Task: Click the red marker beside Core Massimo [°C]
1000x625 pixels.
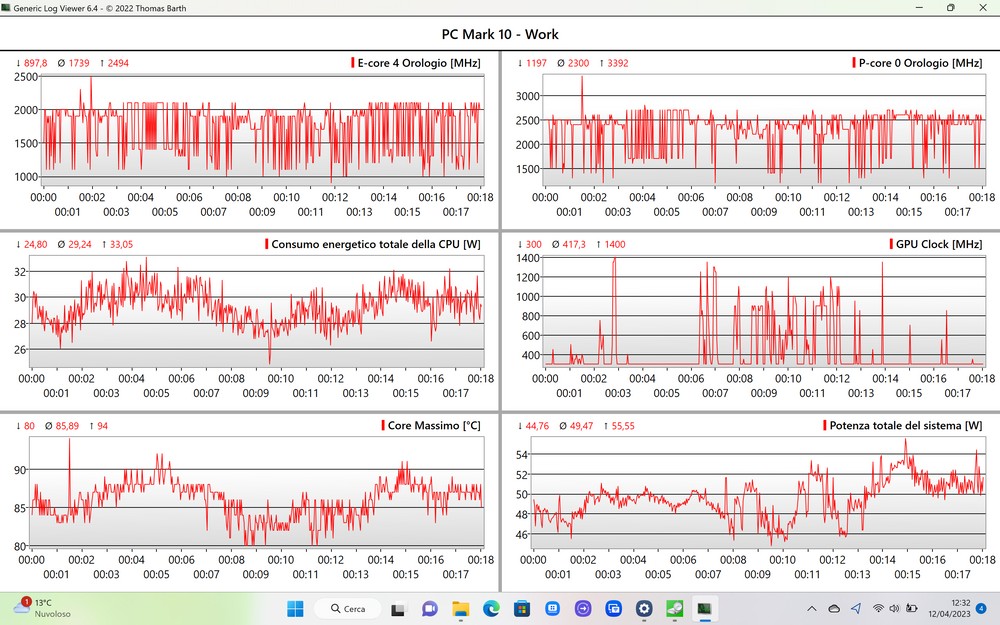Action: coord(383,425)
